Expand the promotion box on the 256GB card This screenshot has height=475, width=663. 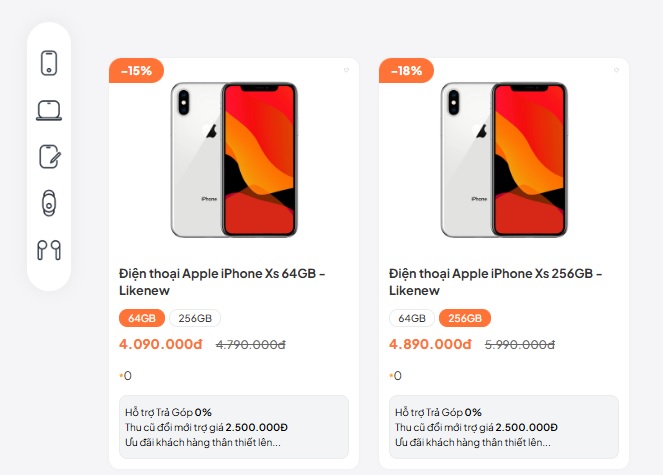click(503, 426)
